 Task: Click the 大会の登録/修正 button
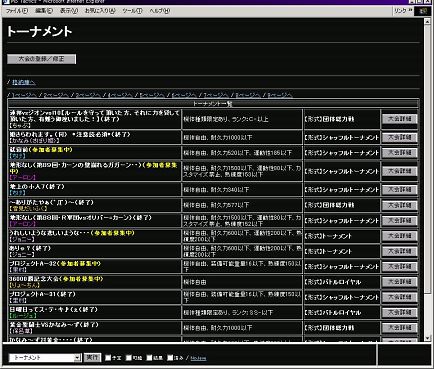(41, 59)
